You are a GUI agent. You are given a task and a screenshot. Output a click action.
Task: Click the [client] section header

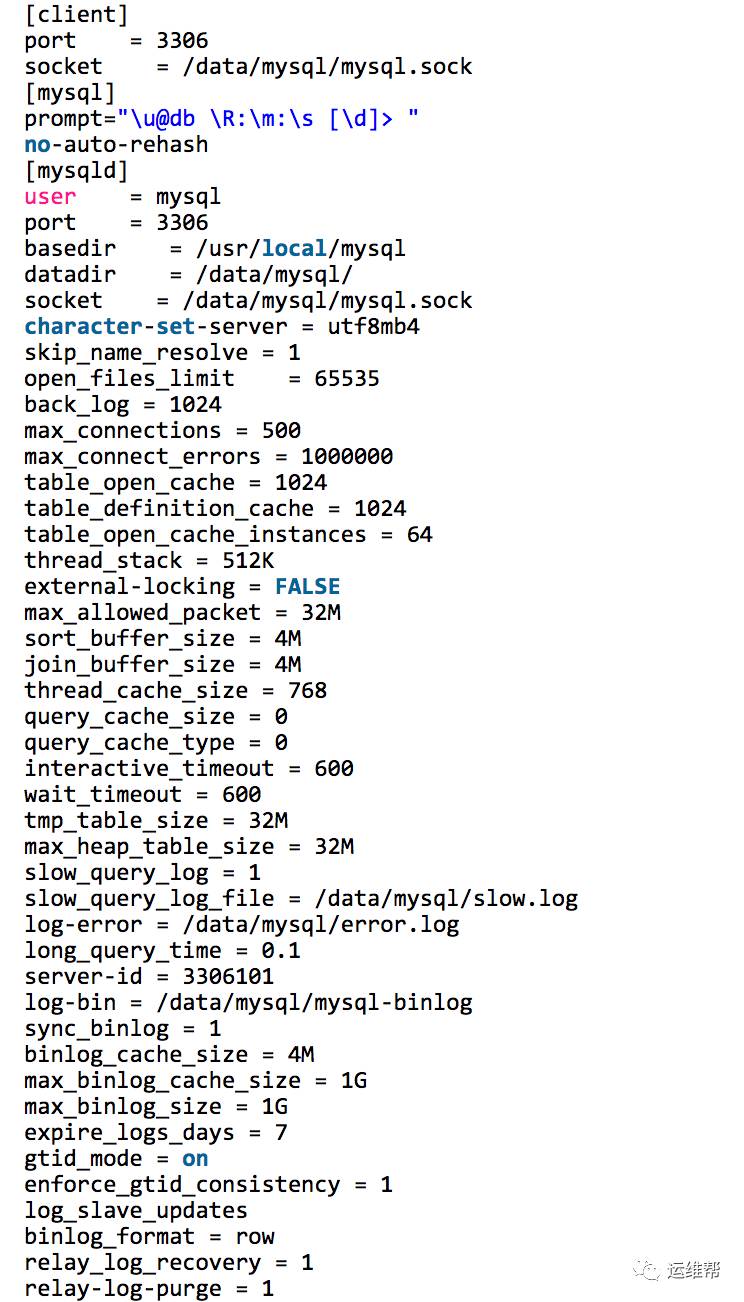(x=77, y=15)
